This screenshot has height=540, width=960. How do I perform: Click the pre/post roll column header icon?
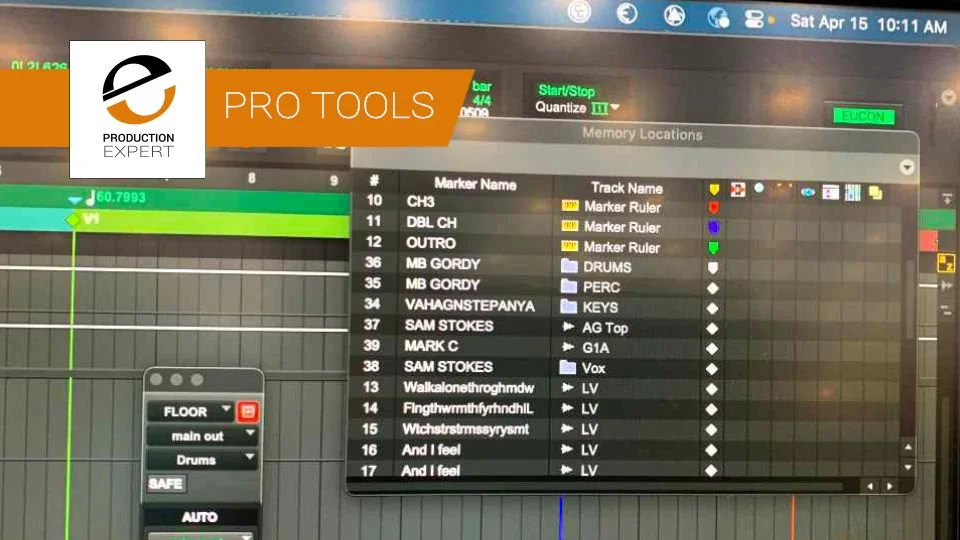(783, 189)
